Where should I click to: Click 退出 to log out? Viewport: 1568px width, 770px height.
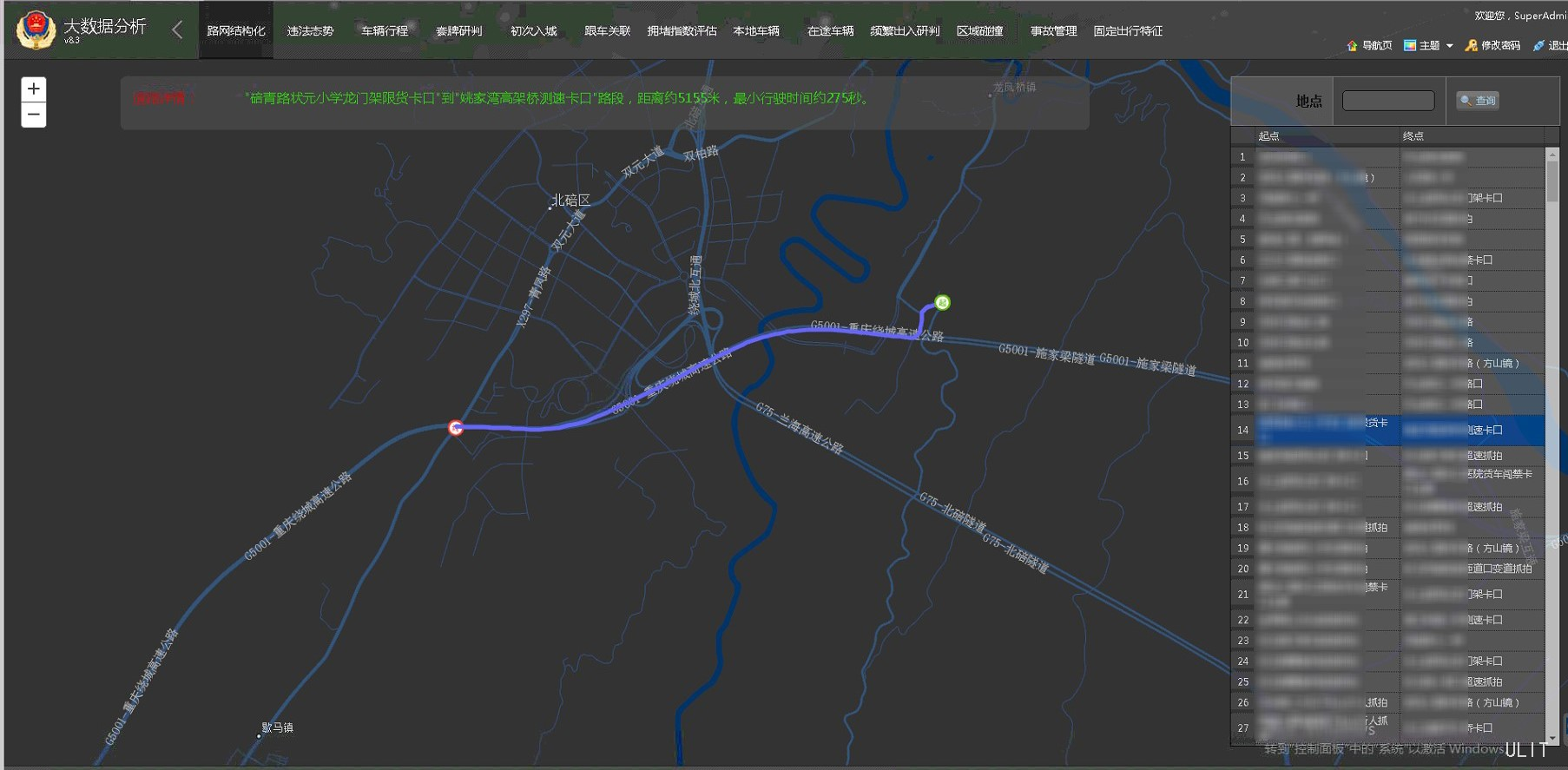[x=1551, y=45]
